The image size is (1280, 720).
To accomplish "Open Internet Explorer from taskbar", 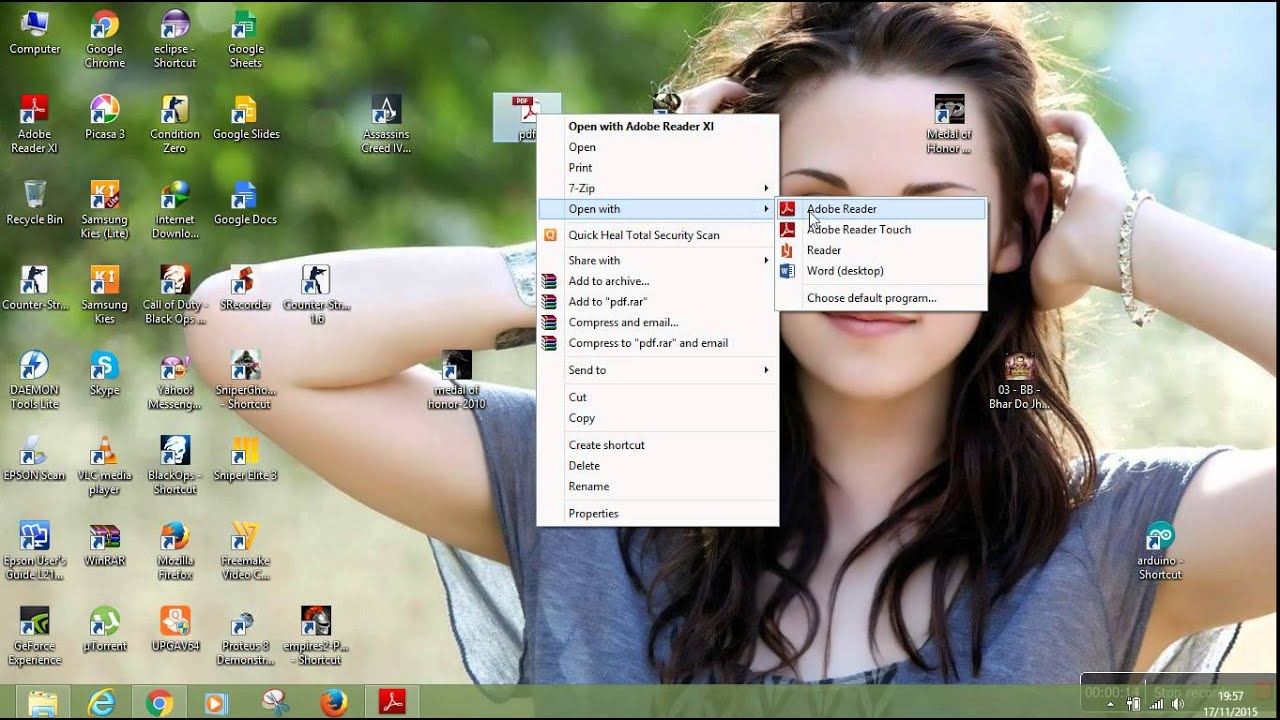I will [101, 703].
